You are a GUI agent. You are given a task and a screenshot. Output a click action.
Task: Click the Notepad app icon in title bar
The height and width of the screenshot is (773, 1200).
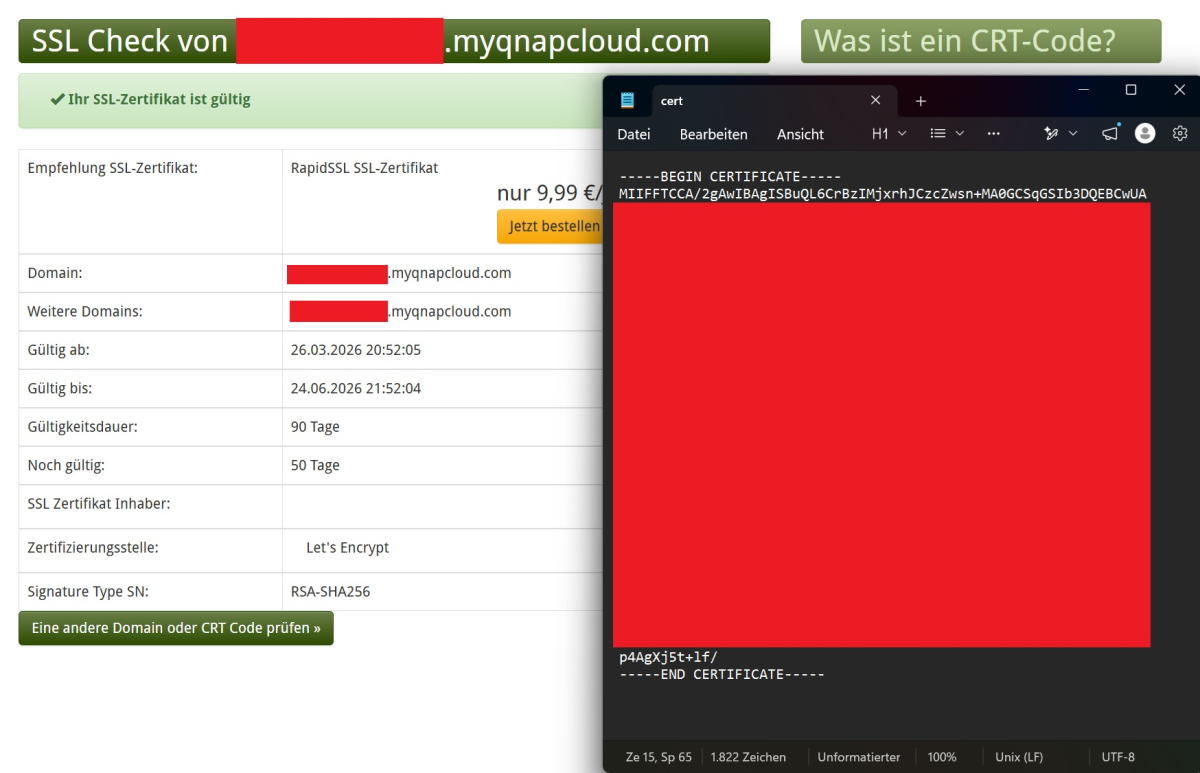628,100
